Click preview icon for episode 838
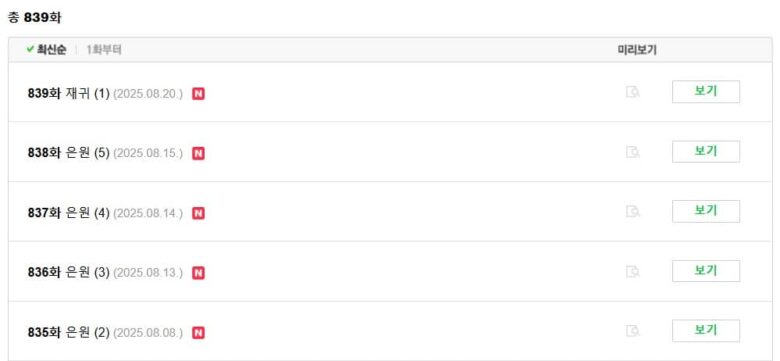The height and width of the screenshot is (361, 780). tap(632, 152)
